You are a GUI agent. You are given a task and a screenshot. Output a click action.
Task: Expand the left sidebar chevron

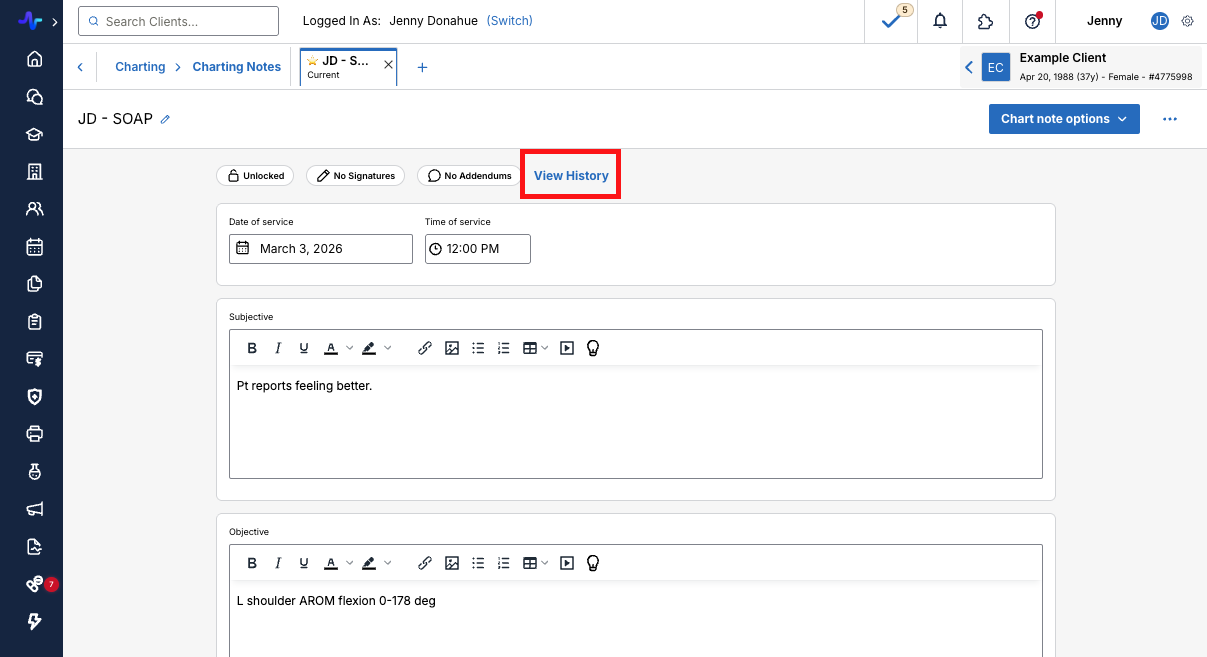click(x=54, y=21)
